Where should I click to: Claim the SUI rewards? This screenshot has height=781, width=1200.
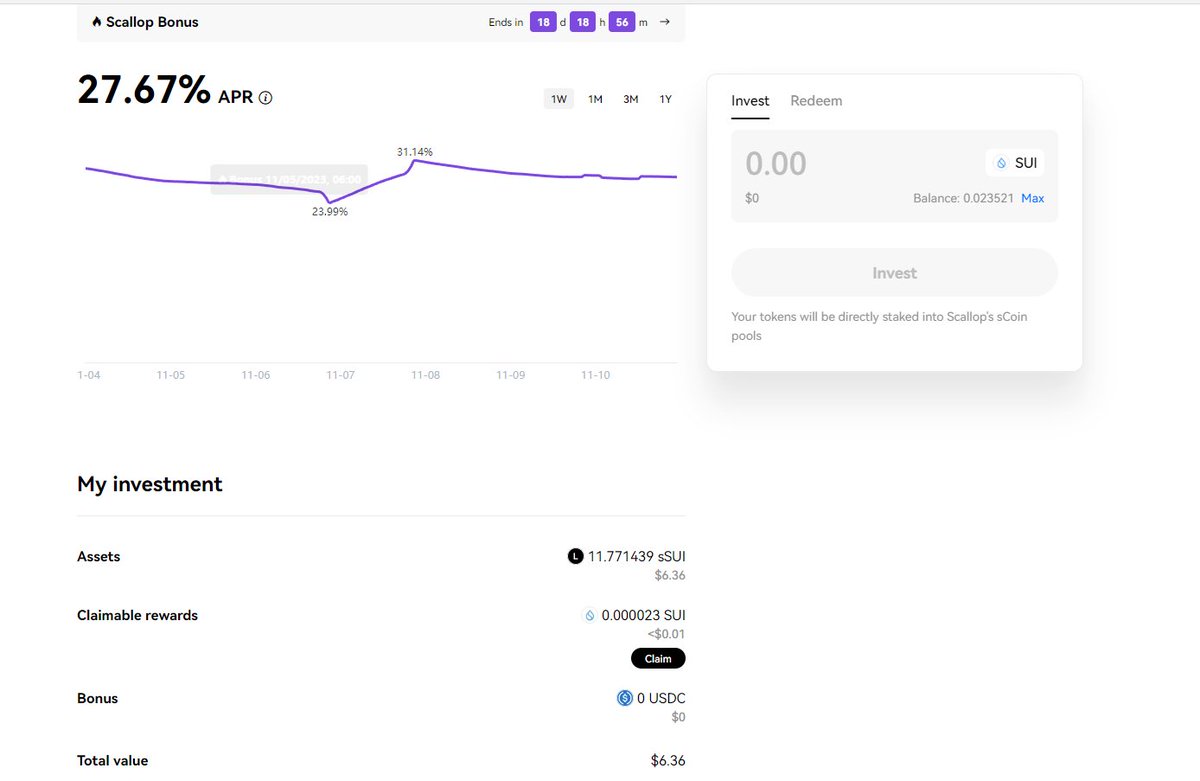[658, 658]
